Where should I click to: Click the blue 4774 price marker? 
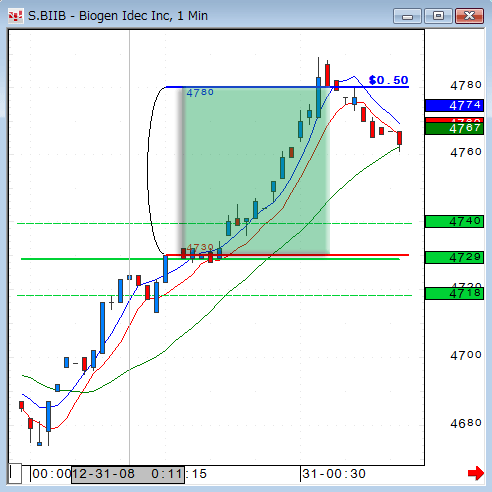(x=454, y=105)
